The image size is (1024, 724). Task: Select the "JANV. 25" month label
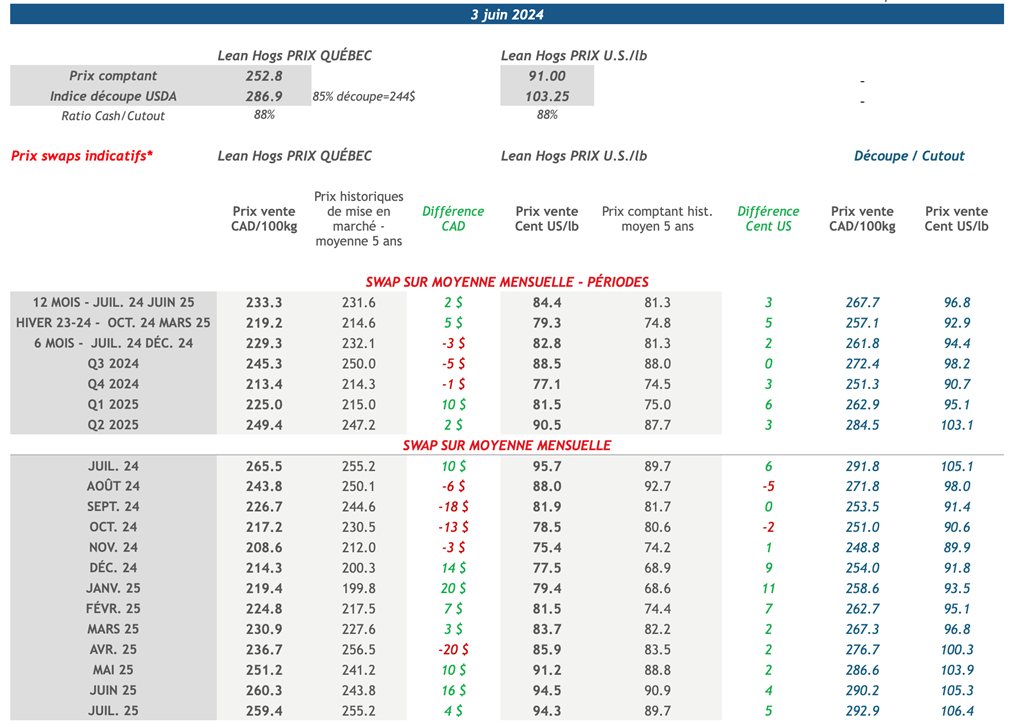[113, 589]
